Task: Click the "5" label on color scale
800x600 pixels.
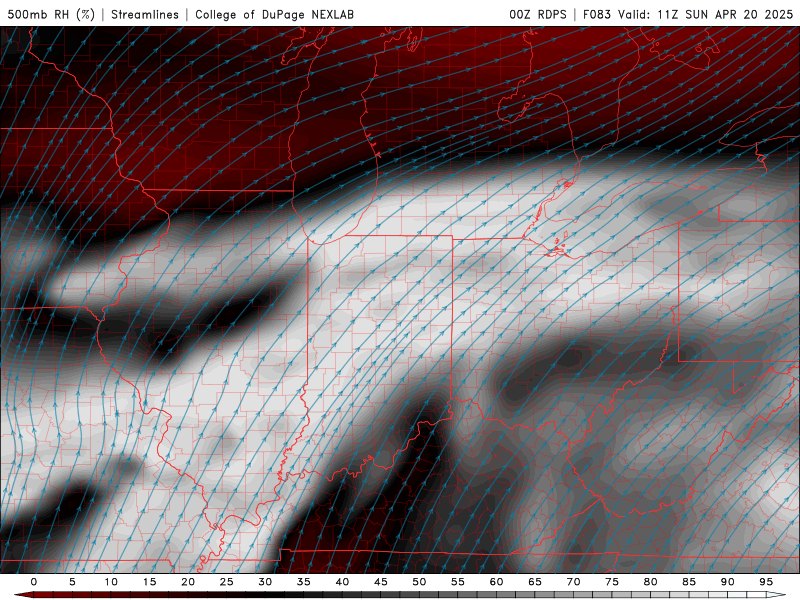Action: pyautogui.click(x=72, y=582)
